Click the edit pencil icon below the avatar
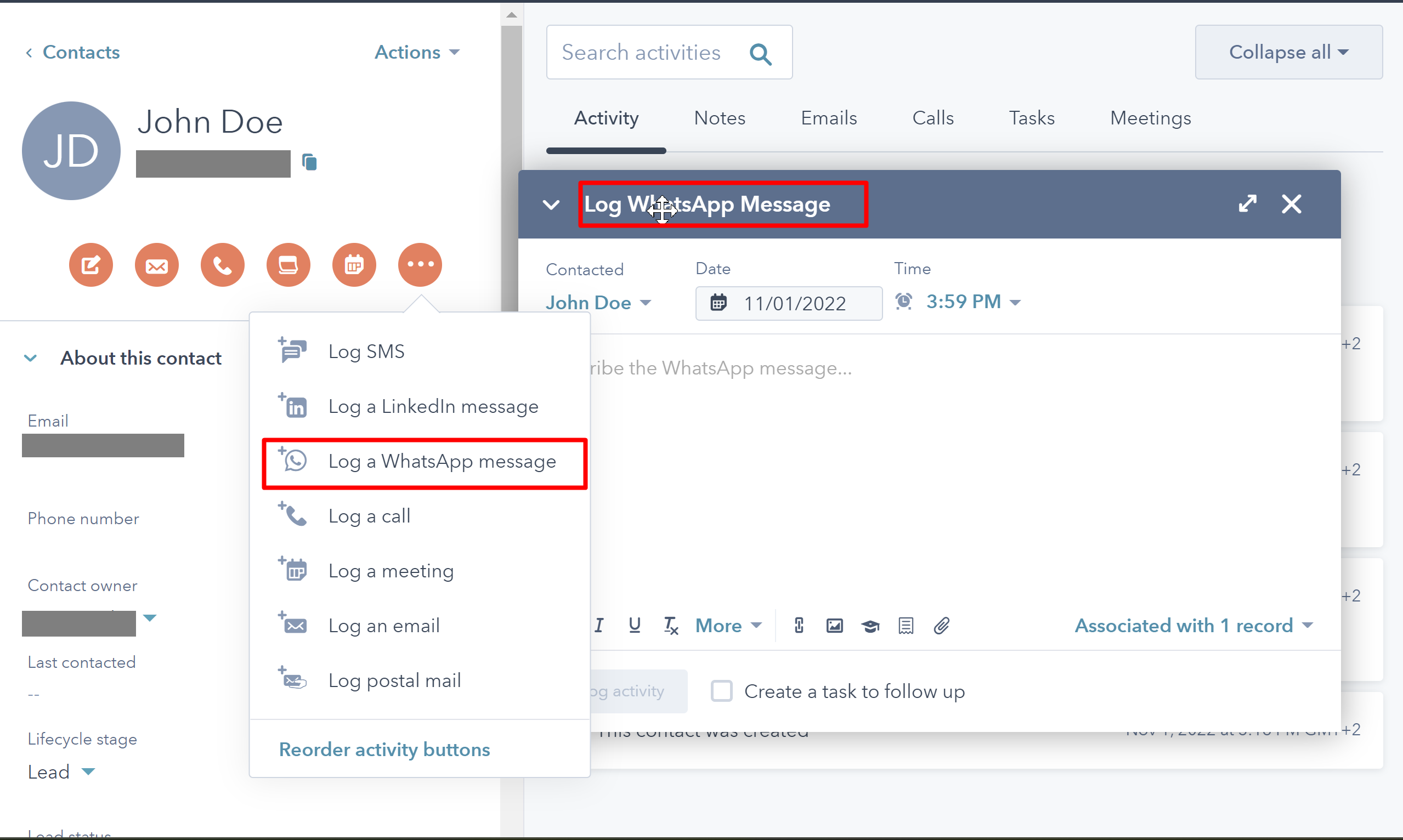 [x=90, y=264]
